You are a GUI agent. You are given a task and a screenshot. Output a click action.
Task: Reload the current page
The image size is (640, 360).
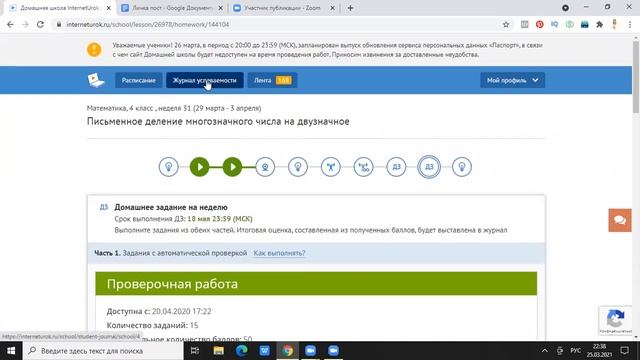point(40,24)
